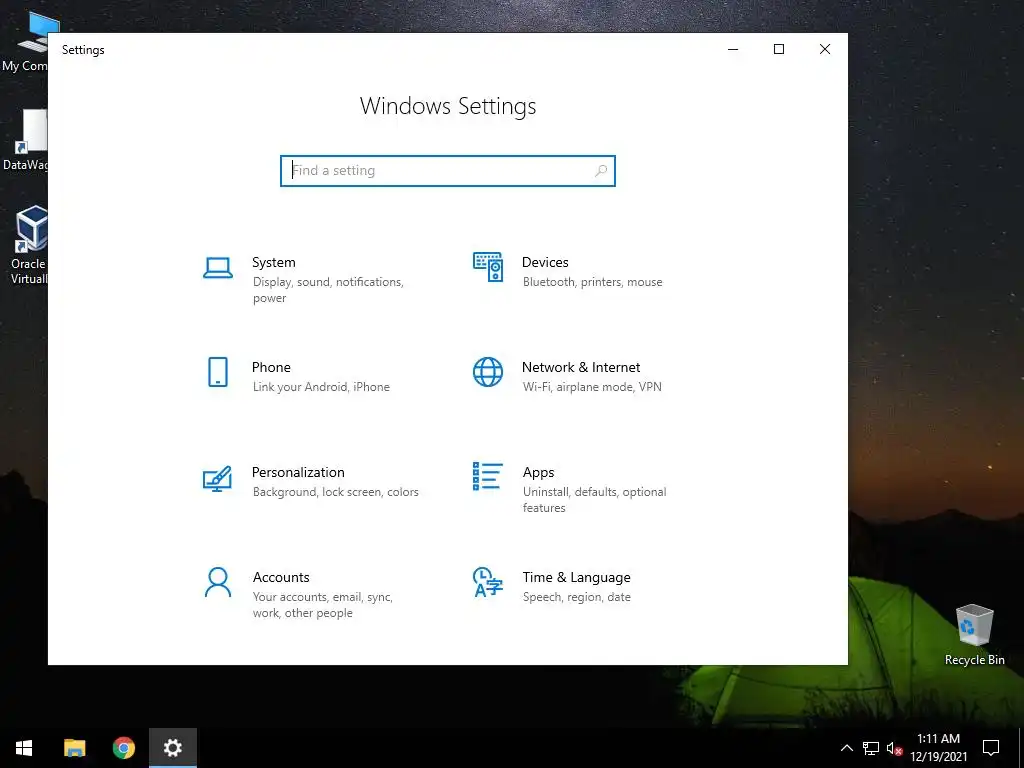Click 'Bluetooth, printers, mouse' description
1024x768 pixels.
pyautogui.click(x=592, y=282)
